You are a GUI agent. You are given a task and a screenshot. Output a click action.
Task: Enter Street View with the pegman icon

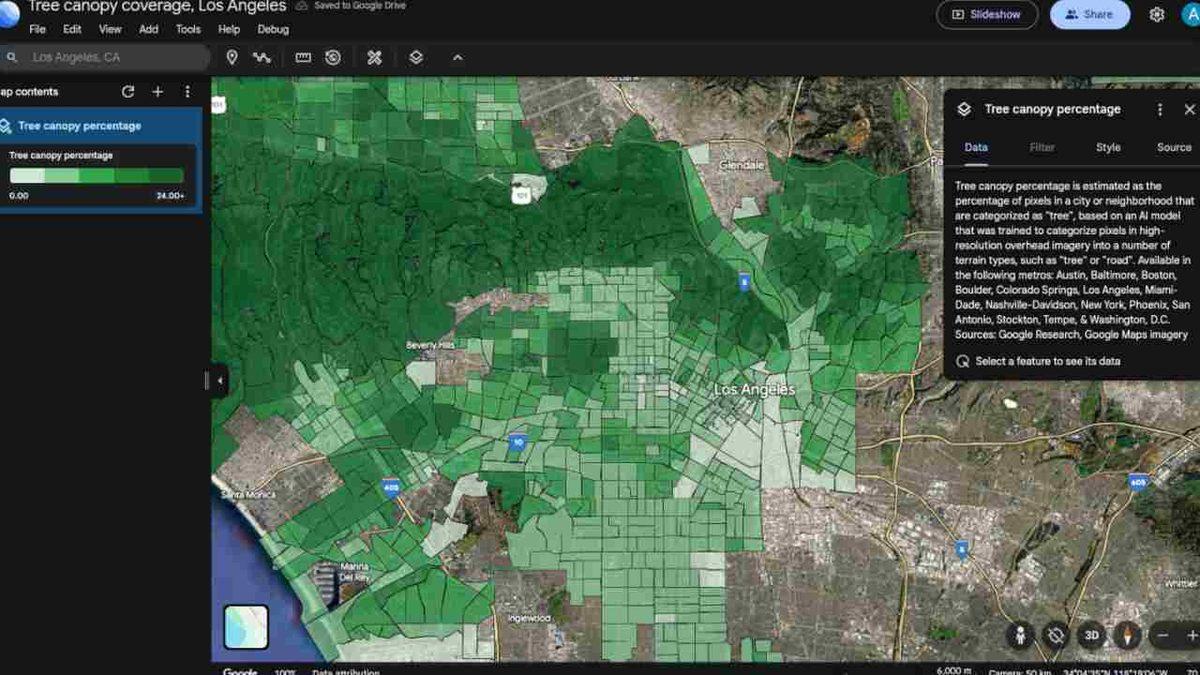point(1020,635)
